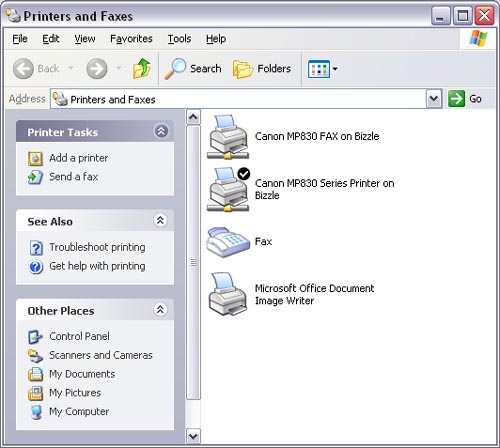
Task: Go to Control Panel link
Action: pos(79,336)
